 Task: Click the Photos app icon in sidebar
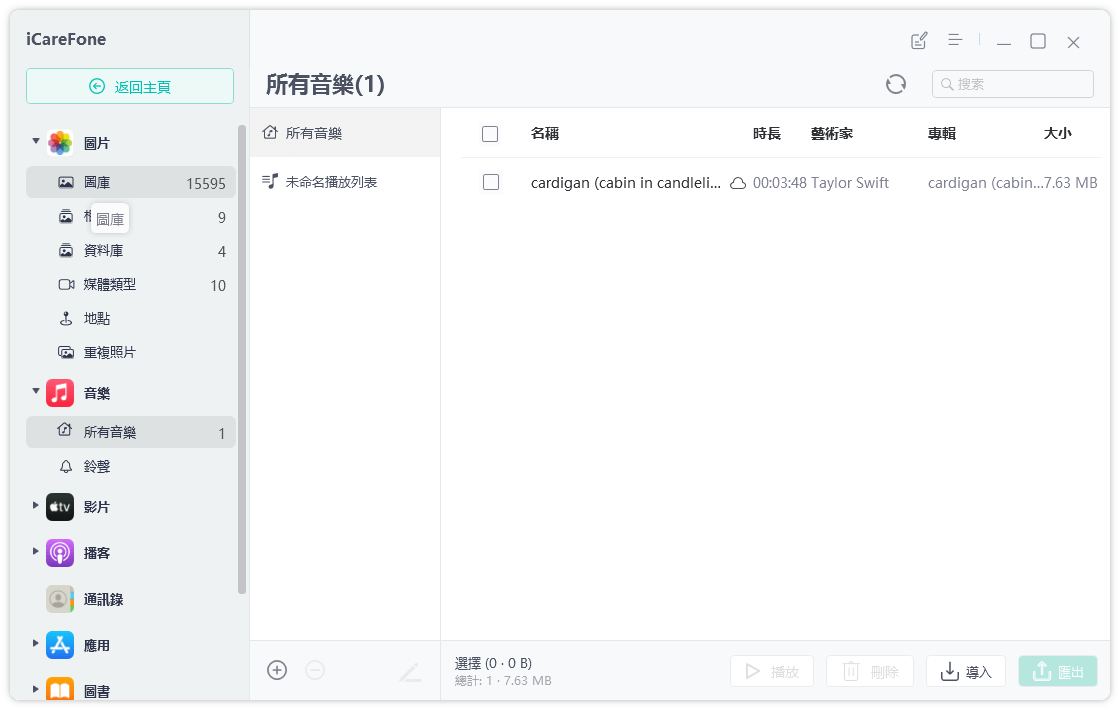pos(60,143)
